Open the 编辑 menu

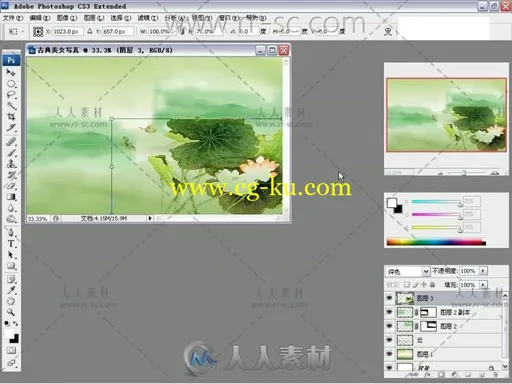pyautogui.click(x=40, y=18)
